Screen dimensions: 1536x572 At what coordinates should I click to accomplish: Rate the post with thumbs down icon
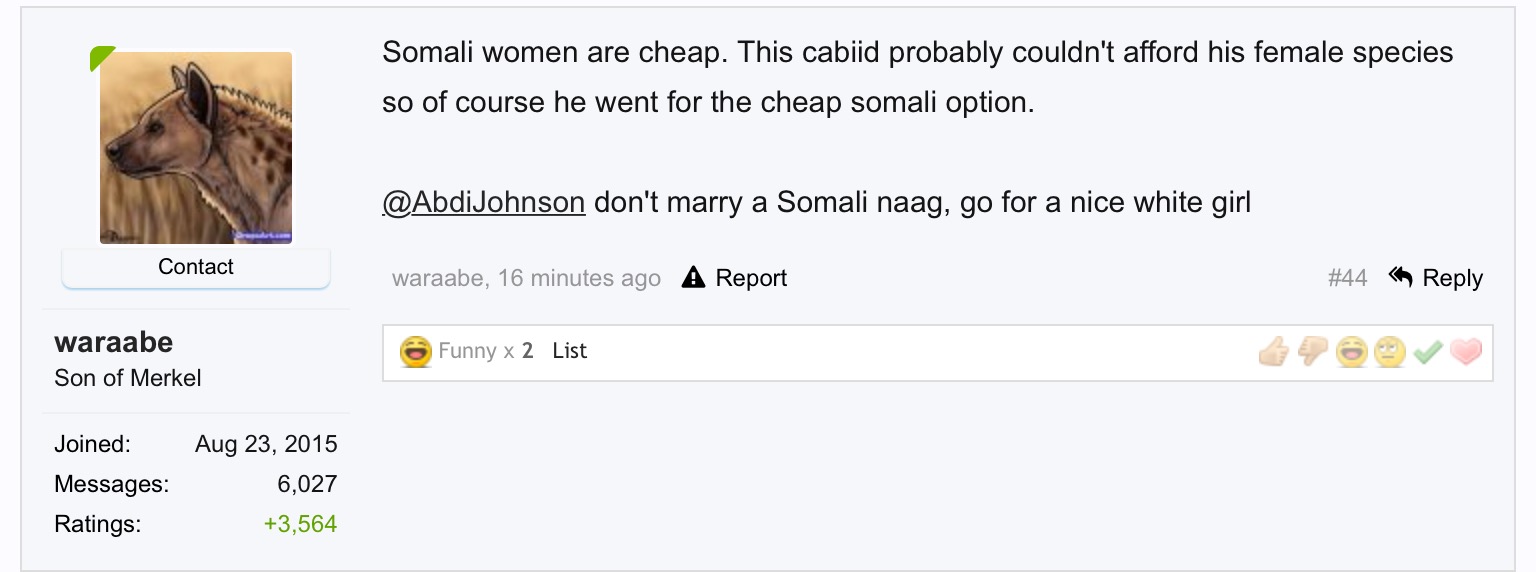pyautogui.click(x=1312, y=351)
